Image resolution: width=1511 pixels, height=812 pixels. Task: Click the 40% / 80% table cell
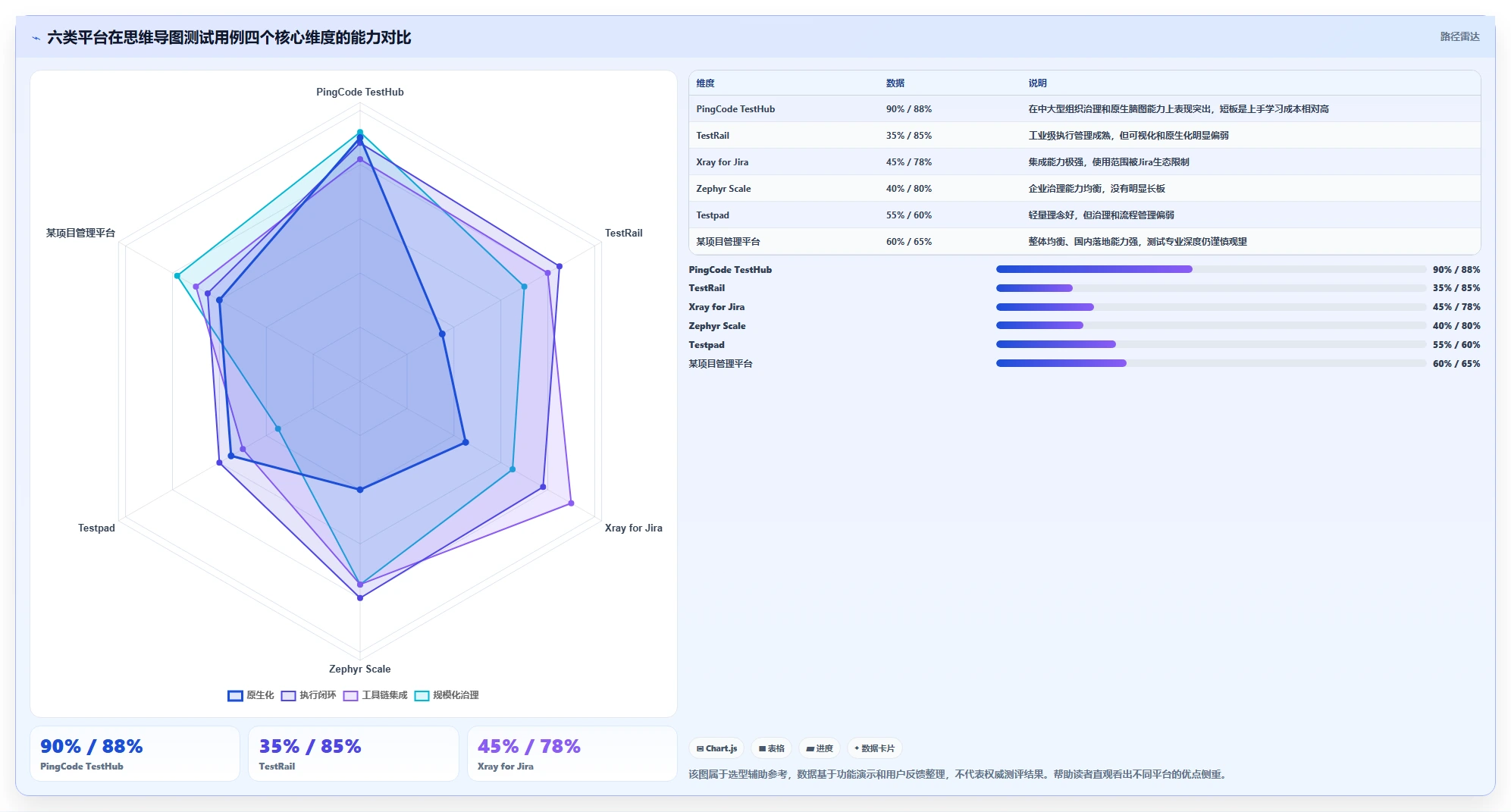tap(909, 189)
